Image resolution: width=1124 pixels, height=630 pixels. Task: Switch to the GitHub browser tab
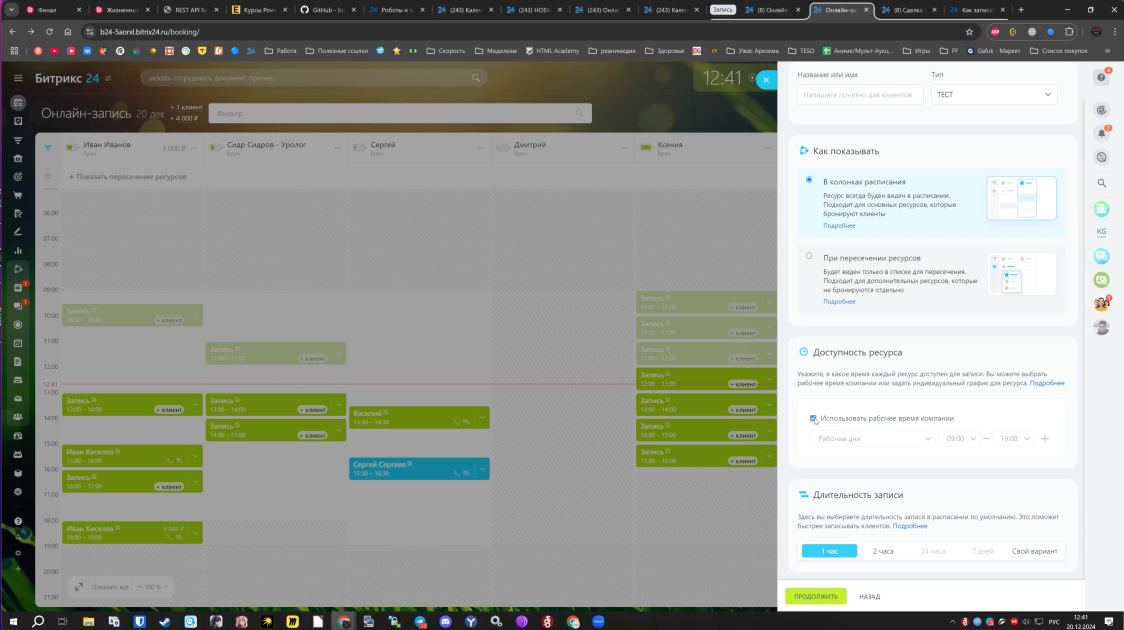click(x=328, y=10)
